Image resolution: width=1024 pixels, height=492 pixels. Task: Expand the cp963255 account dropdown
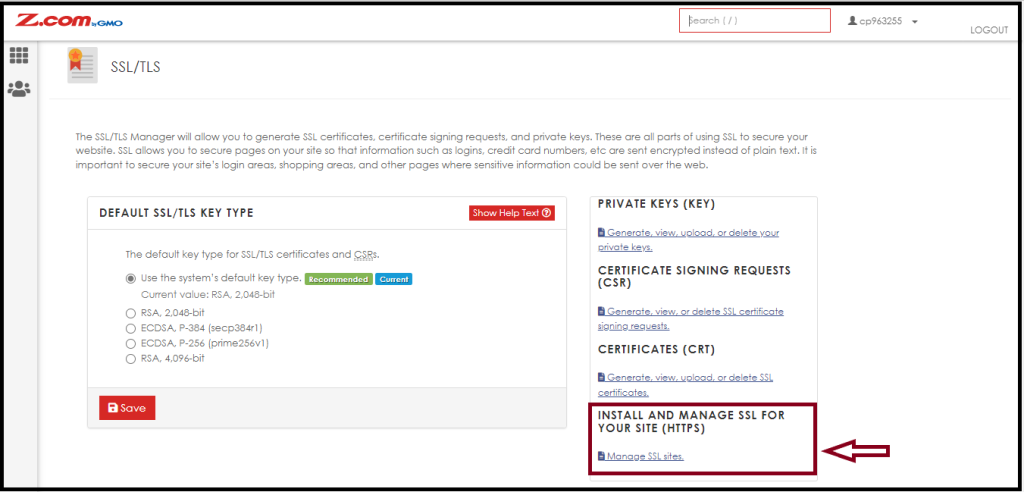(914, 22)
